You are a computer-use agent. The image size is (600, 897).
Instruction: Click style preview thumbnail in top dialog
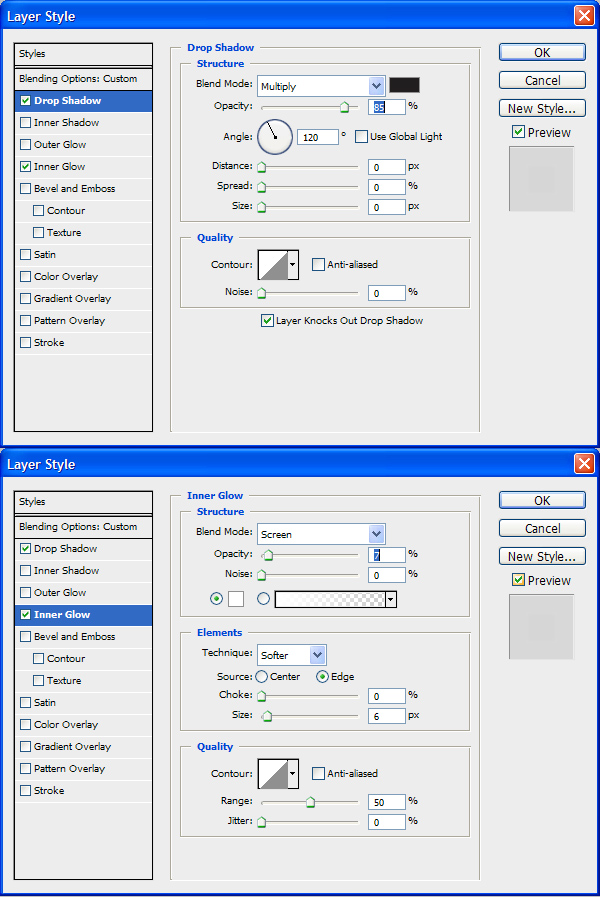tap(541, 178)
